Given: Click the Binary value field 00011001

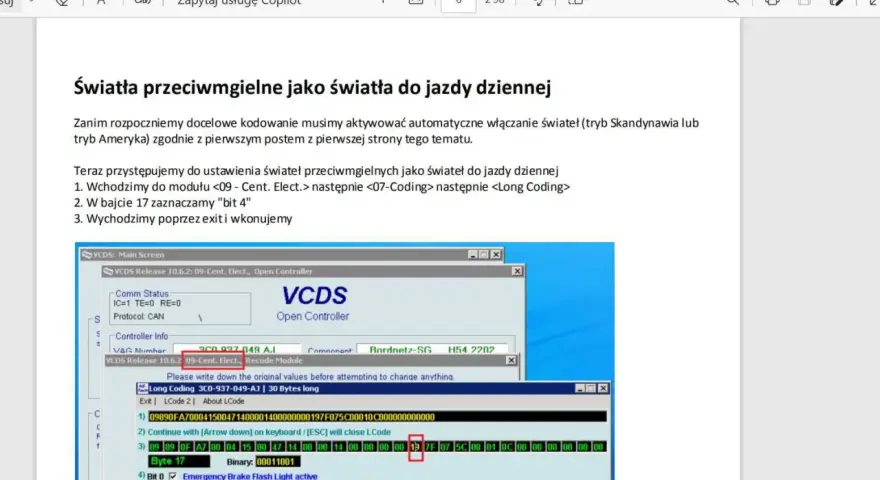Looking at the screenshot, I should click(x=278, y=461).
